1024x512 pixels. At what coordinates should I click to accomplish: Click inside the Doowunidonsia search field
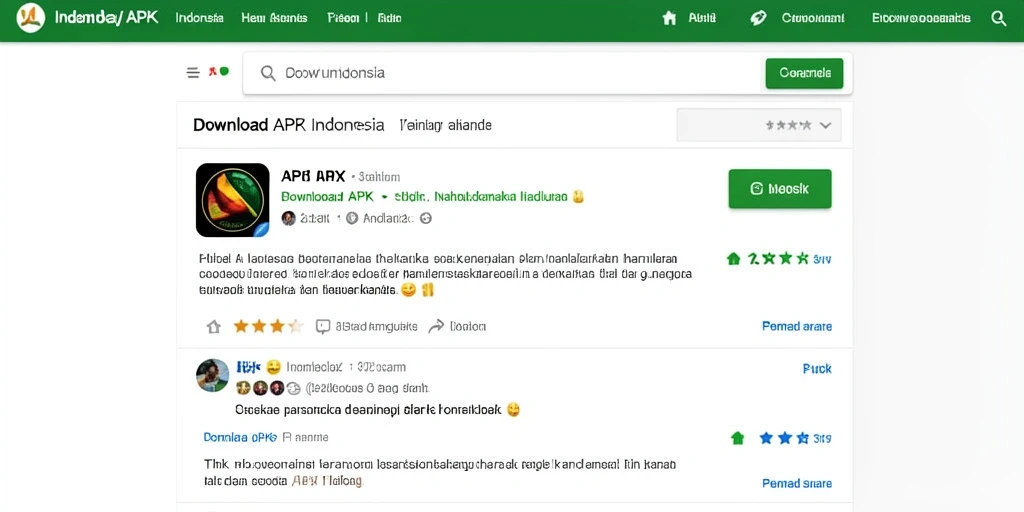click(x=504, y=73)
